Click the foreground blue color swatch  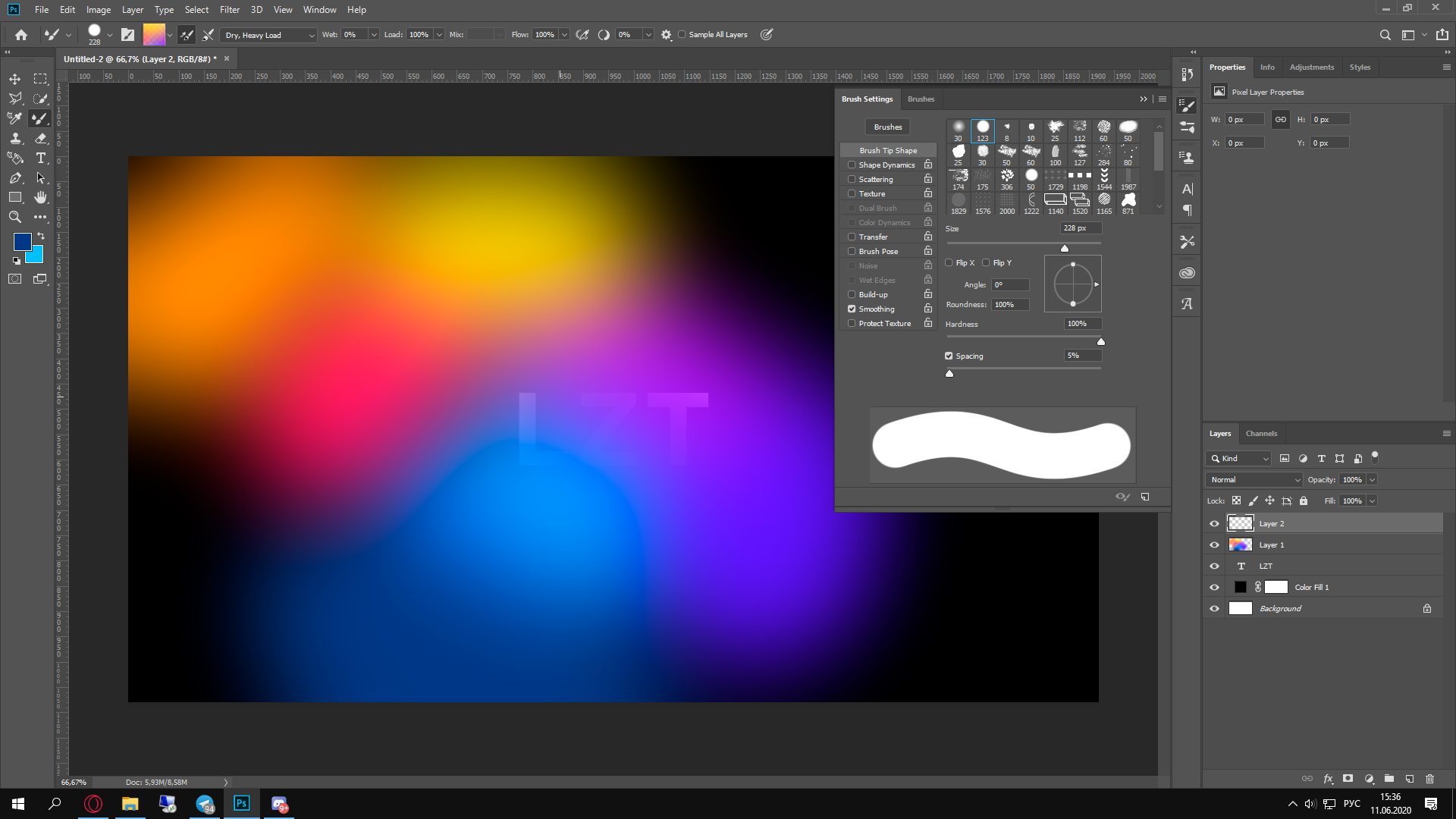tap(21, 241)
